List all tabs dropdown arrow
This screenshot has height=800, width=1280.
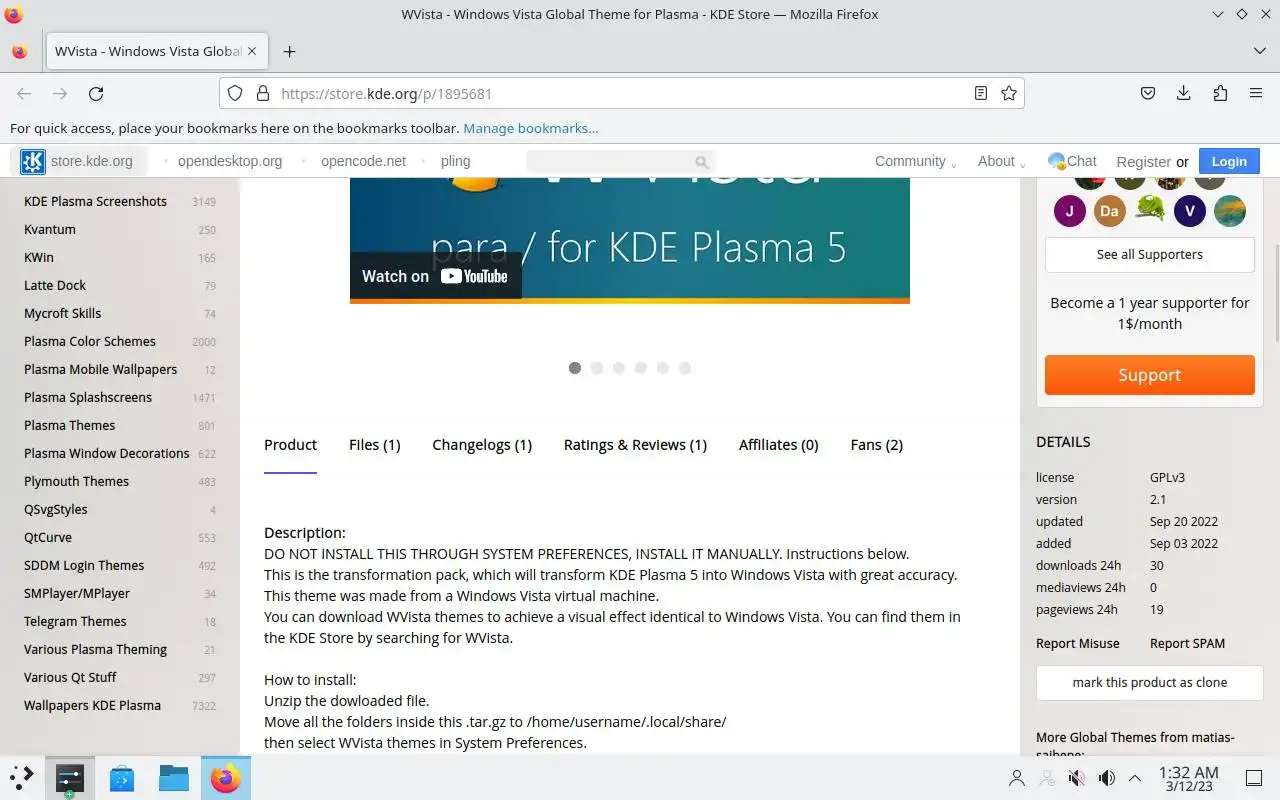tap(1259, 51)
